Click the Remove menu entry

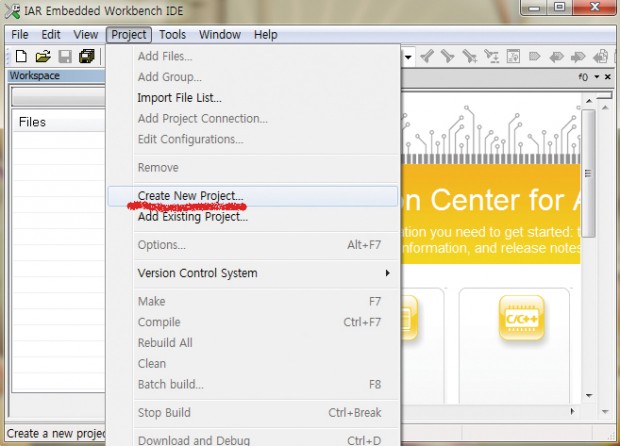253,168
